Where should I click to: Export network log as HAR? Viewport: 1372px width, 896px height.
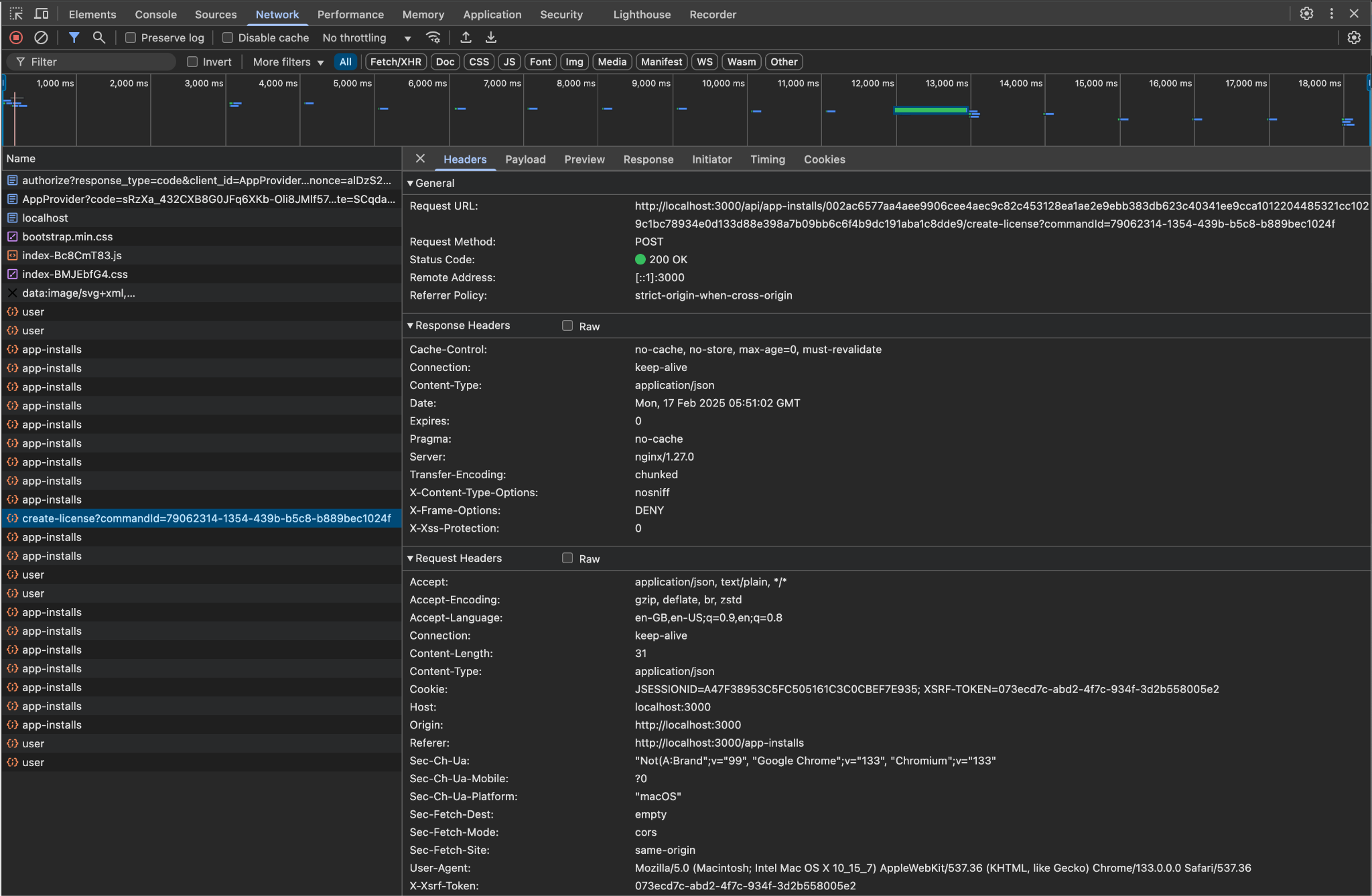(491, 38)
